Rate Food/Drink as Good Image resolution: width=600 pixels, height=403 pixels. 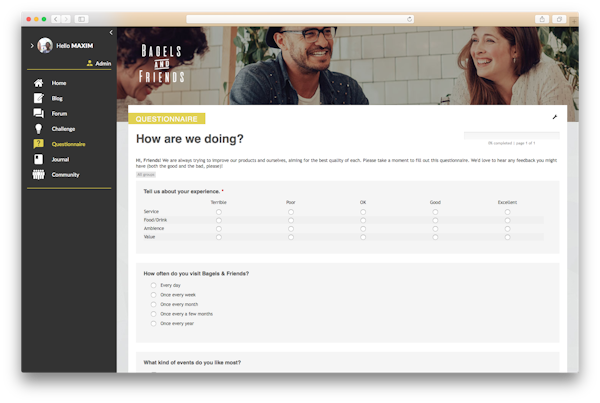click(435, 220)
